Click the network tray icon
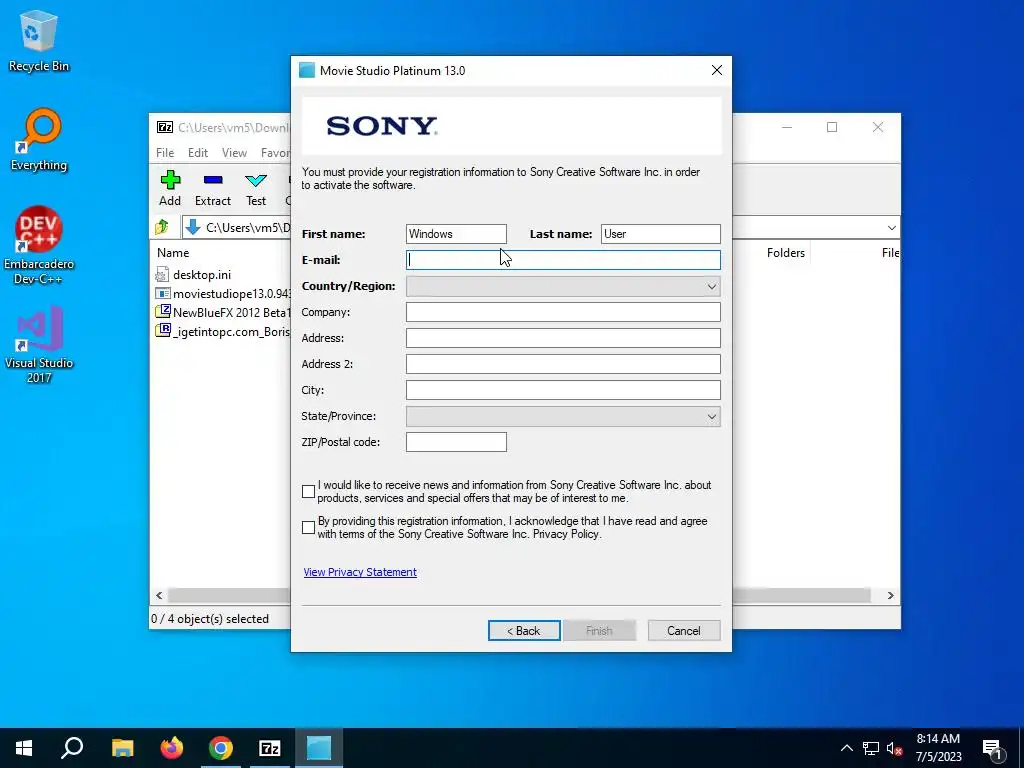Viewport: 1024px width, 768px height. [871, 748]
